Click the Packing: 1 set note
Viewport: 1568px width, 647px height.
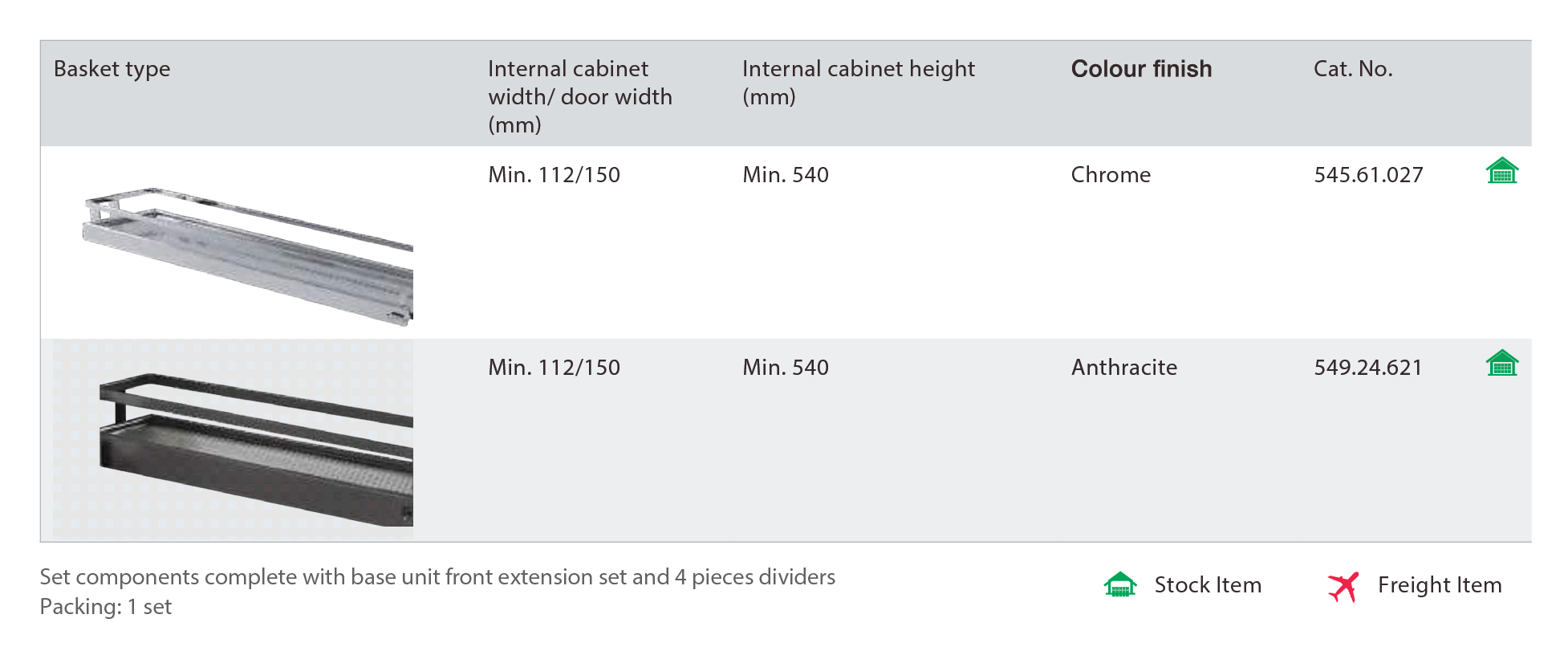point(106,607)
